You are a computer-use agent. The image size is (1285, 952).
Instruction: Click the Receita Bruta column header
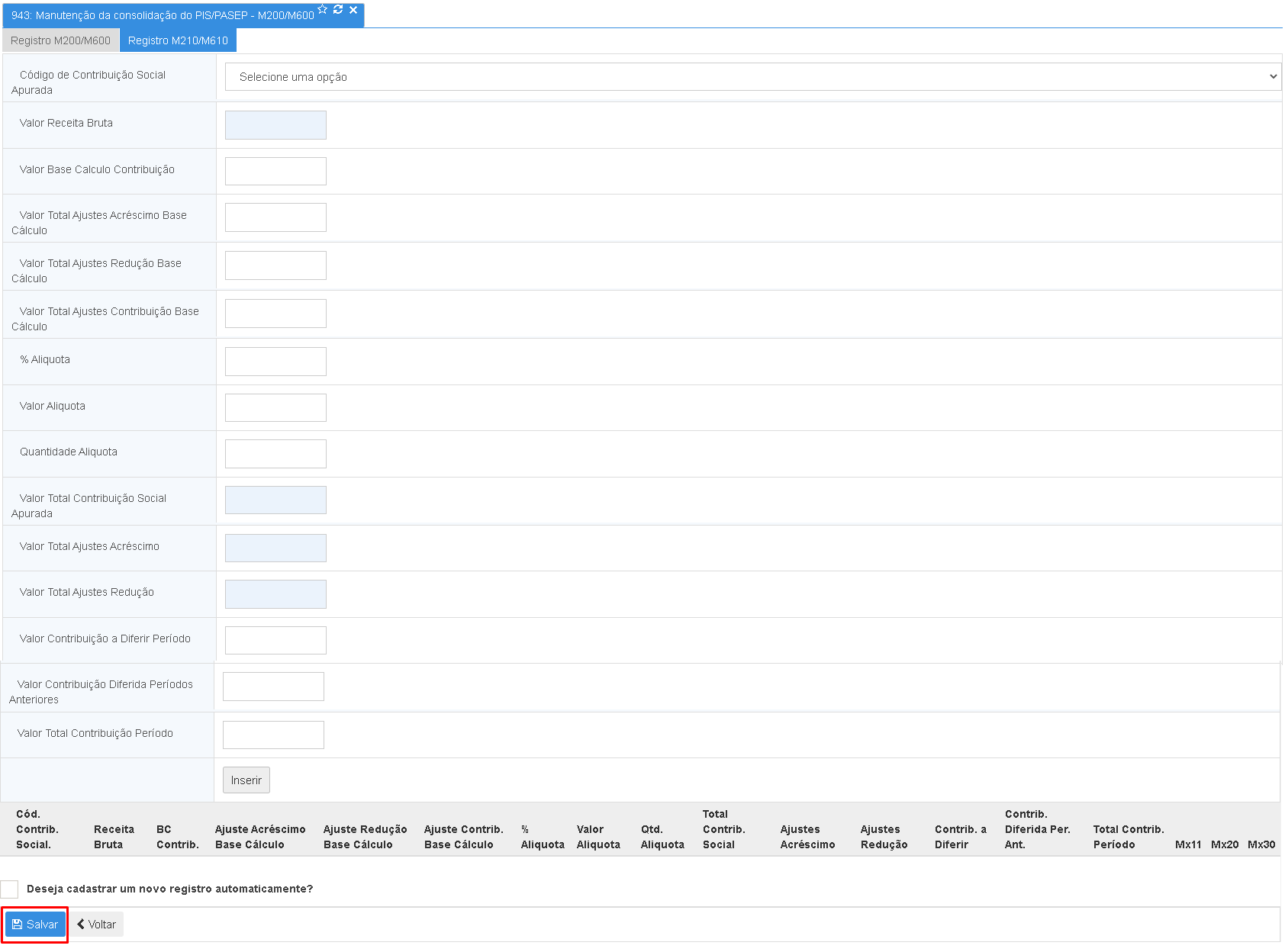(x=114, y=838)
